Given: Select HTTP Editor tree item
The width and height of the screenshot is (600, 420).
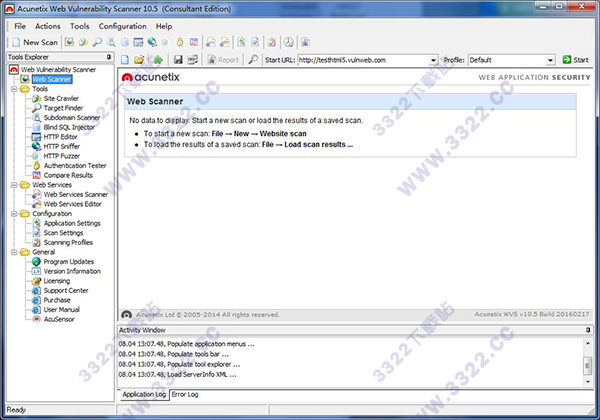Looking at the screenshot, I should 60,137.
